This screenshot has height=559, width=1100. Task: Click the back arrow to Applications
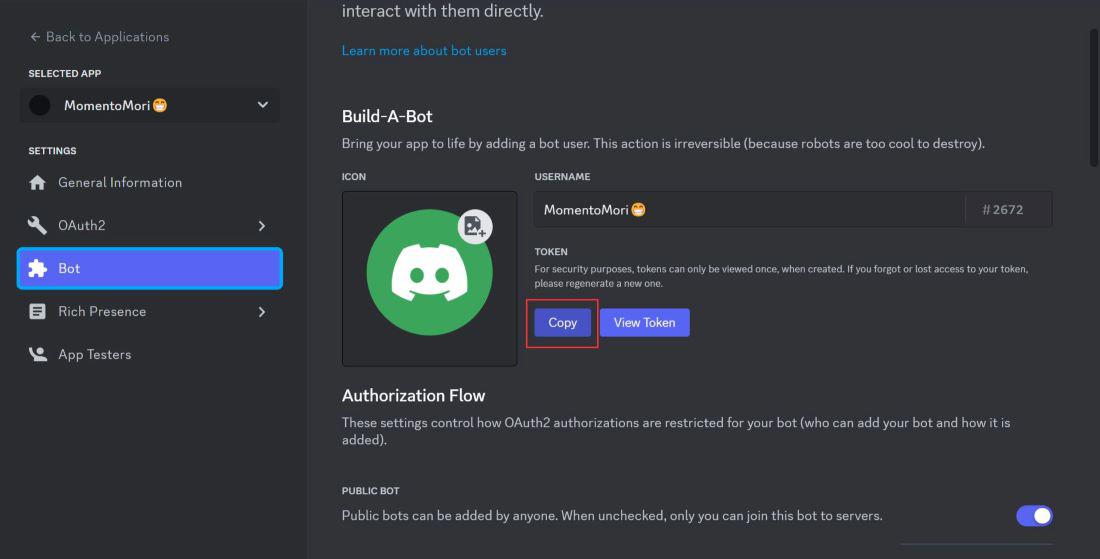click(36, 37)
